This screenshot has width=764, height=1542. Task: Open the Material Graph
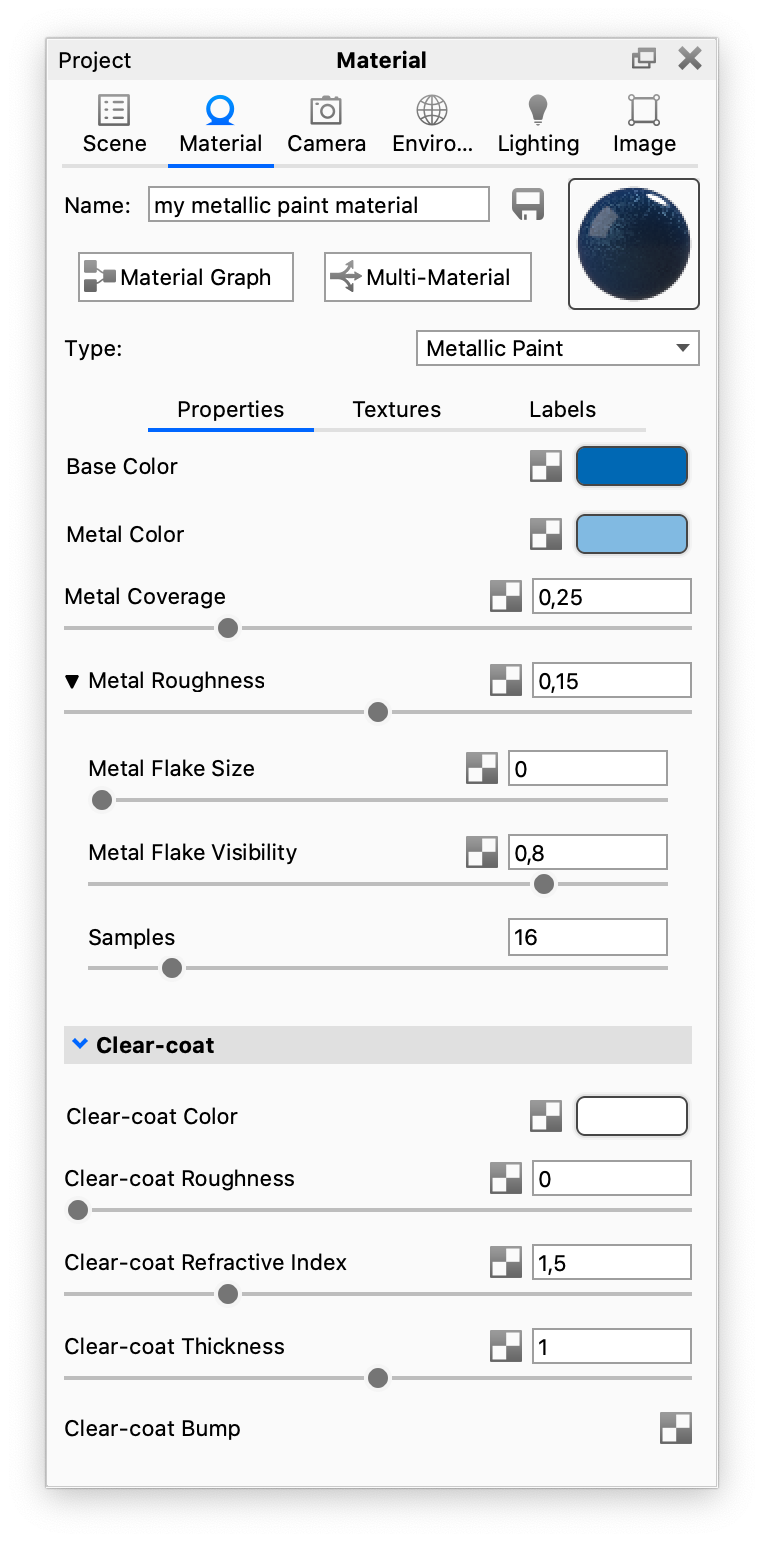point(185,277)
